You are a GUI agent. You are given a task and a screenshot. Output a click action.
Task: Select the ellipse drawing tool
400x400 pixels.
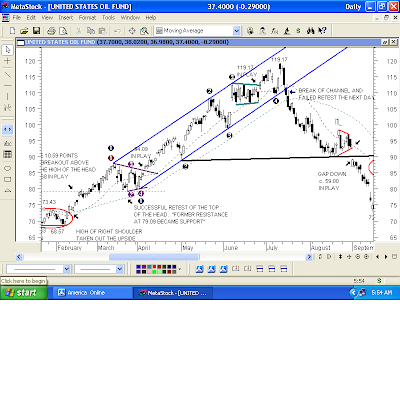[x=8, y=168]
